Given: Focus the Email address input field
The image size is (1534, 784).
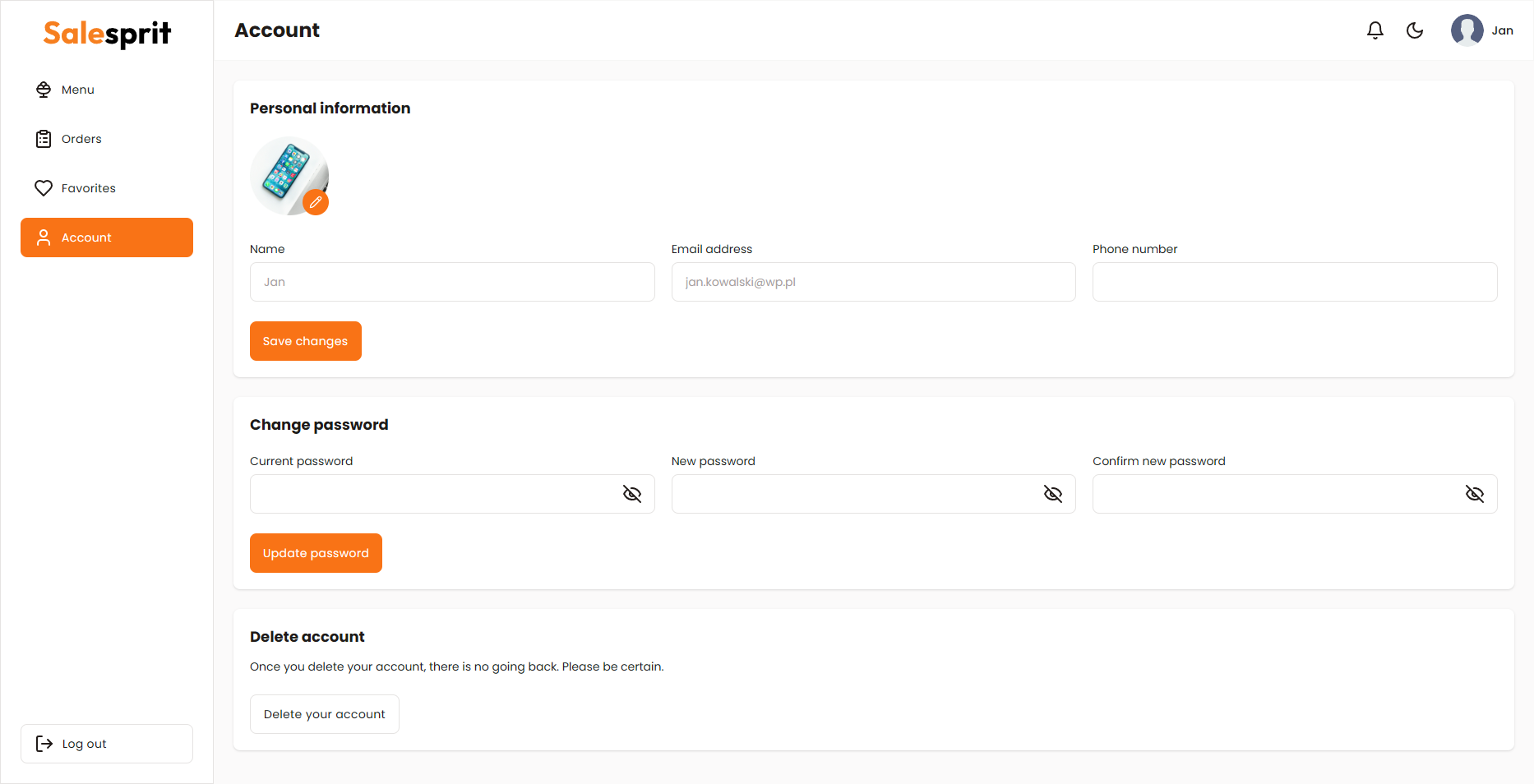Looking at the screenshot, I should coord(874,282).
